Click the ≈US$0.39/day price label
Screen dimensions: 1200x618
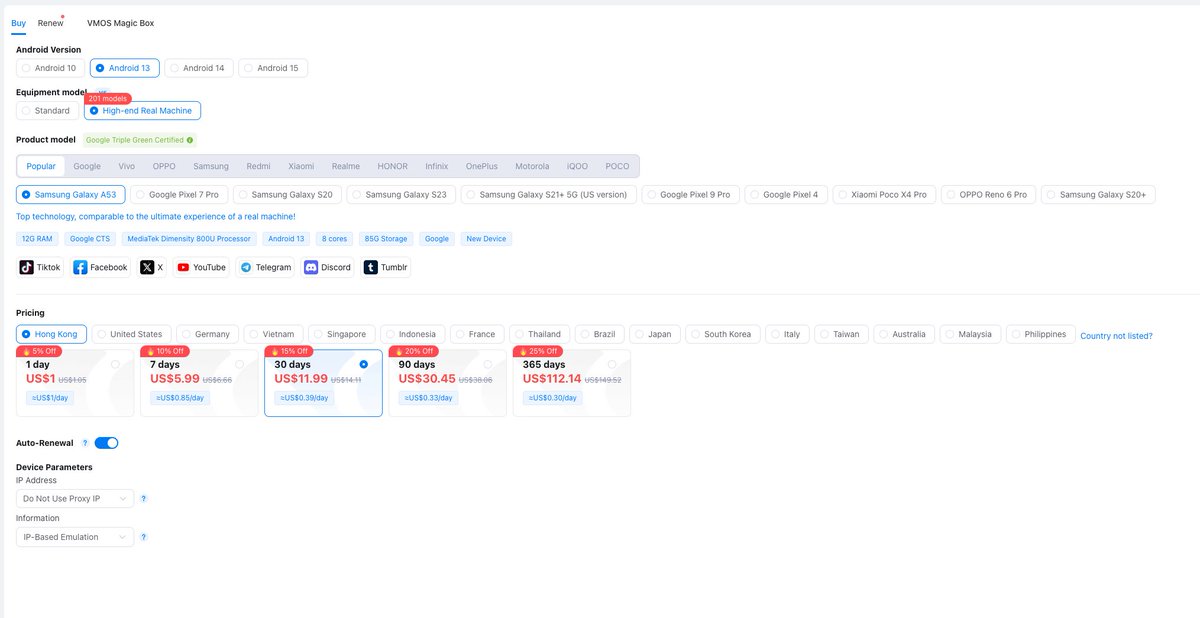pos(303,398)
